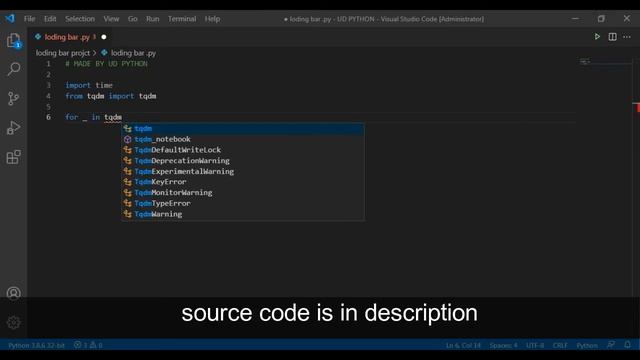Click the 'UTF-8' encoding selector
640x360 pixels.
(x=535, y=345)
